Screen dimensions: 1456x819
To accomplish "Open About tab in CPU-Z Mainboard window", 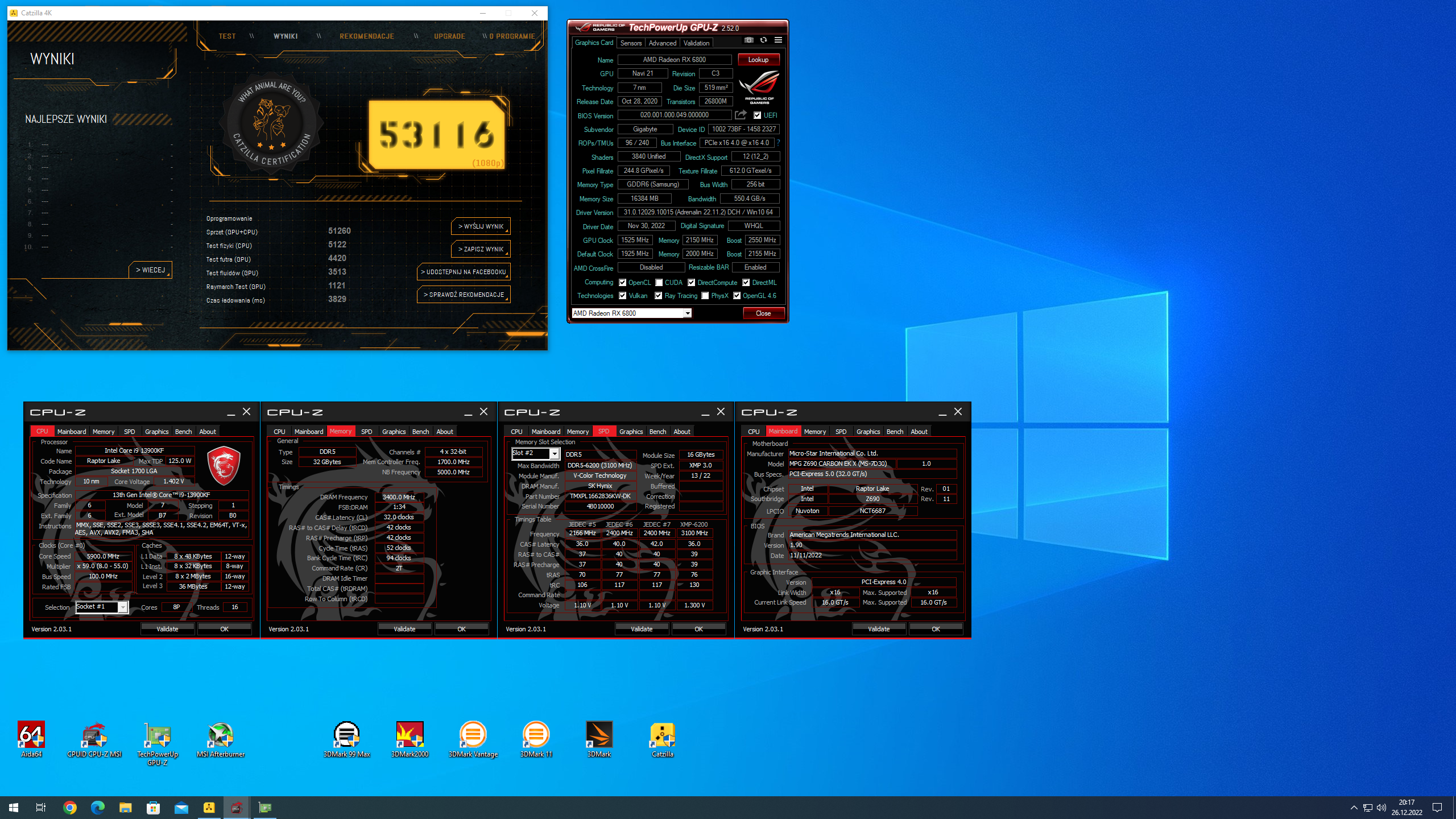I will (x=919, y=432).
